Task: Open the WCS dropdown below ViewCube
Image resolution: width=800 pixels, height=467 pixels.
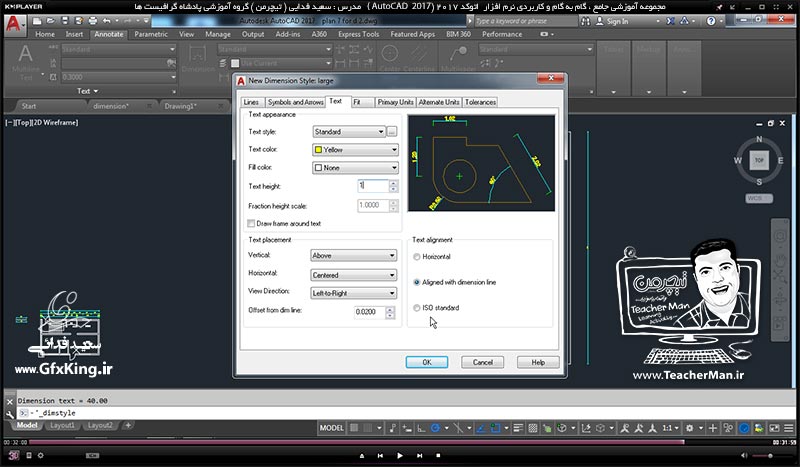Action: [x=759, y=198]
